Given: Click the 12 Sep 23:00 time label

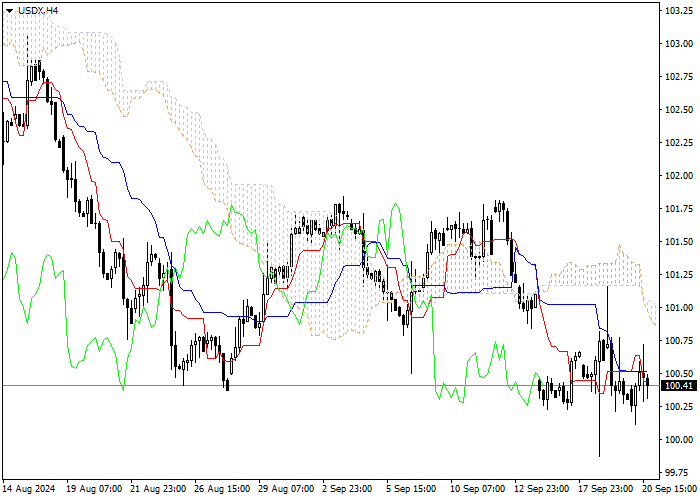Looking at the screenshot, I should [x=542, y=489].
